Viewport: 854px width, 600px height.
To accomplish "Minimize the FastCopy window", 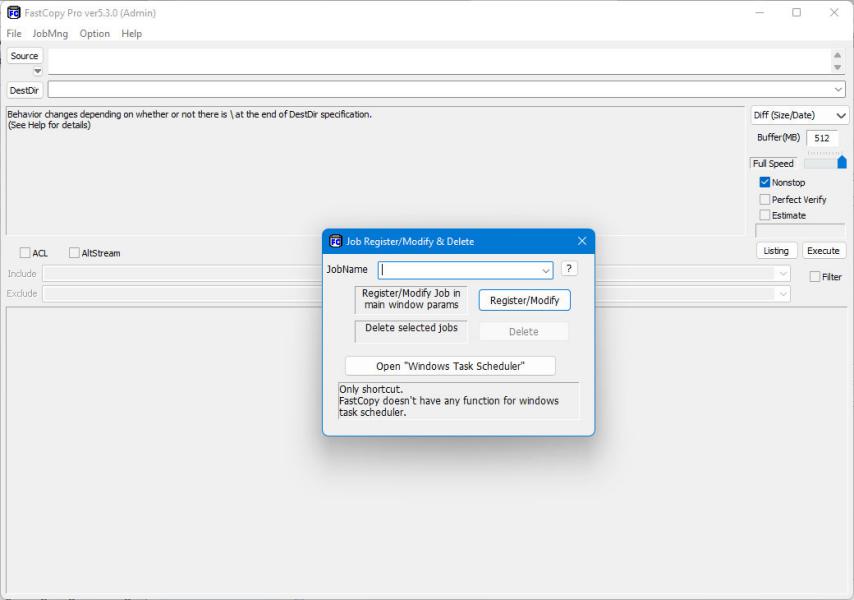I will coord(760,13).
